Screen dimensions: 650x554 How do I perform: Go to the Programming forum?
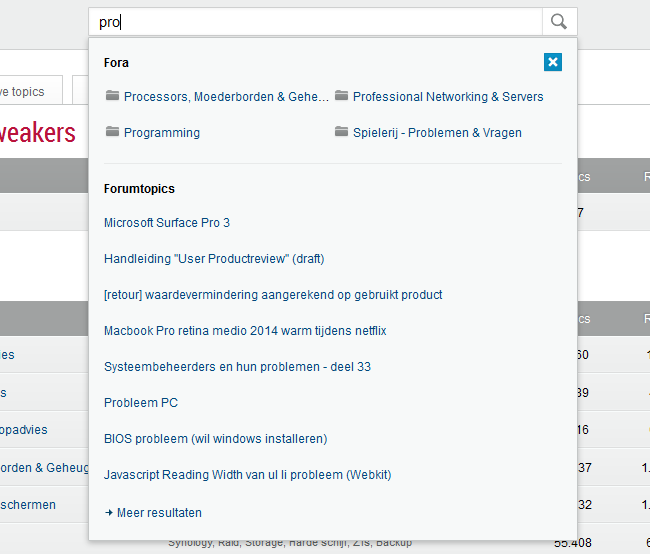pyautogui.click(x=162, y=133)
